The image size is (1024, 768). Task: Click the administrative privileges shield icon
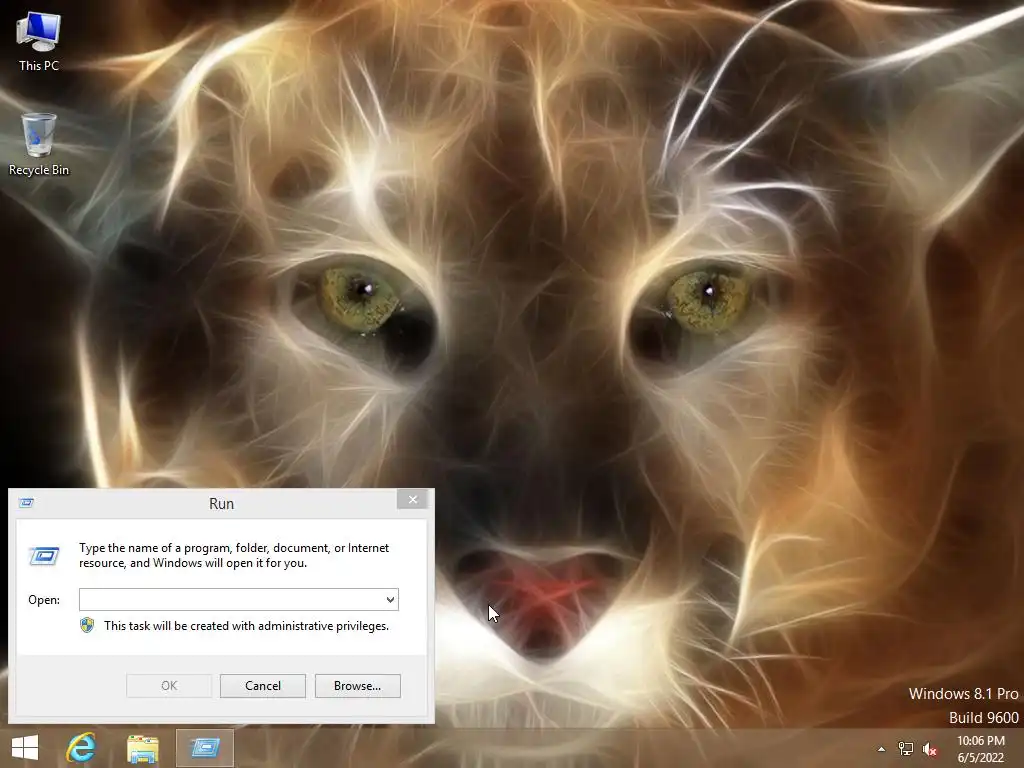(87, 625)
